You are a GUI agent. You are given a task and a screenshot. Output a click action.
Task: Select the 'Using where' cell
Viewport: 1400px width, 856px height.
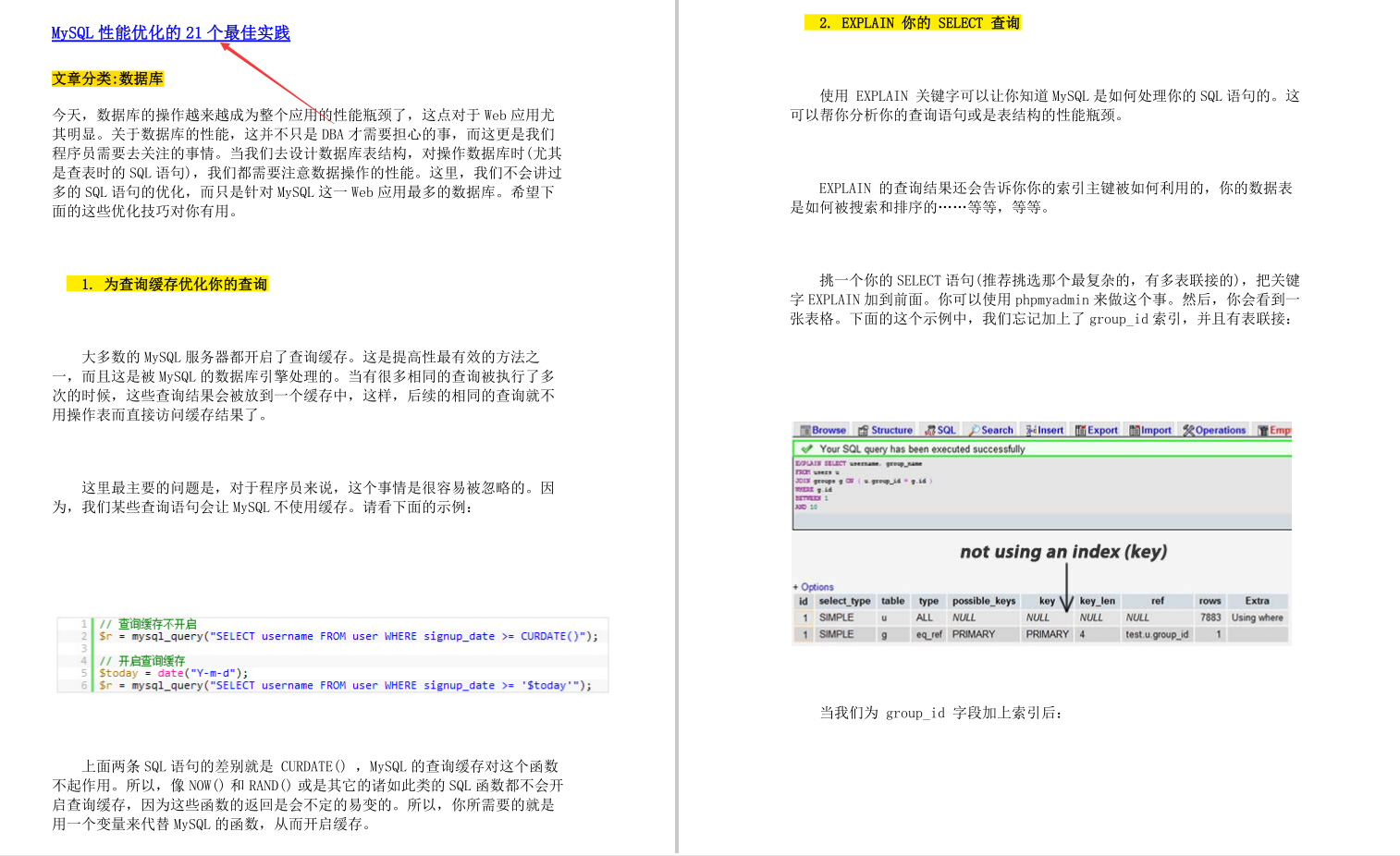[1257, 618]
